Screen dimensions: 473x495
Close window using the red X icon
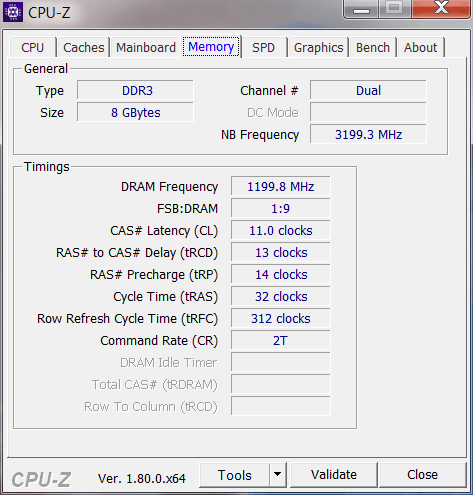pos(441,8)
